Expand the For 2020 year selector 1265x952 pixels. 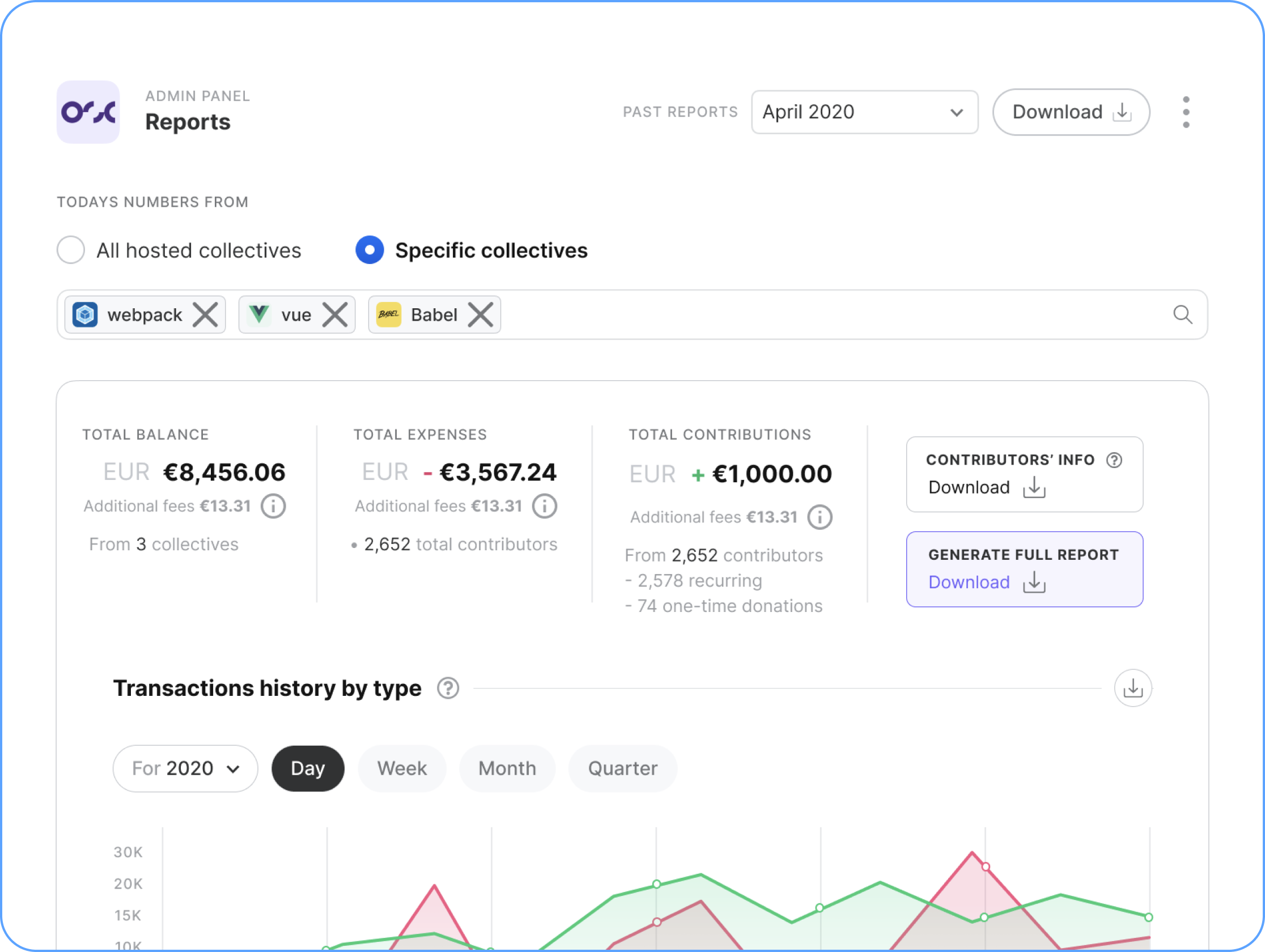pyautogui.click(x=185, y=768)
